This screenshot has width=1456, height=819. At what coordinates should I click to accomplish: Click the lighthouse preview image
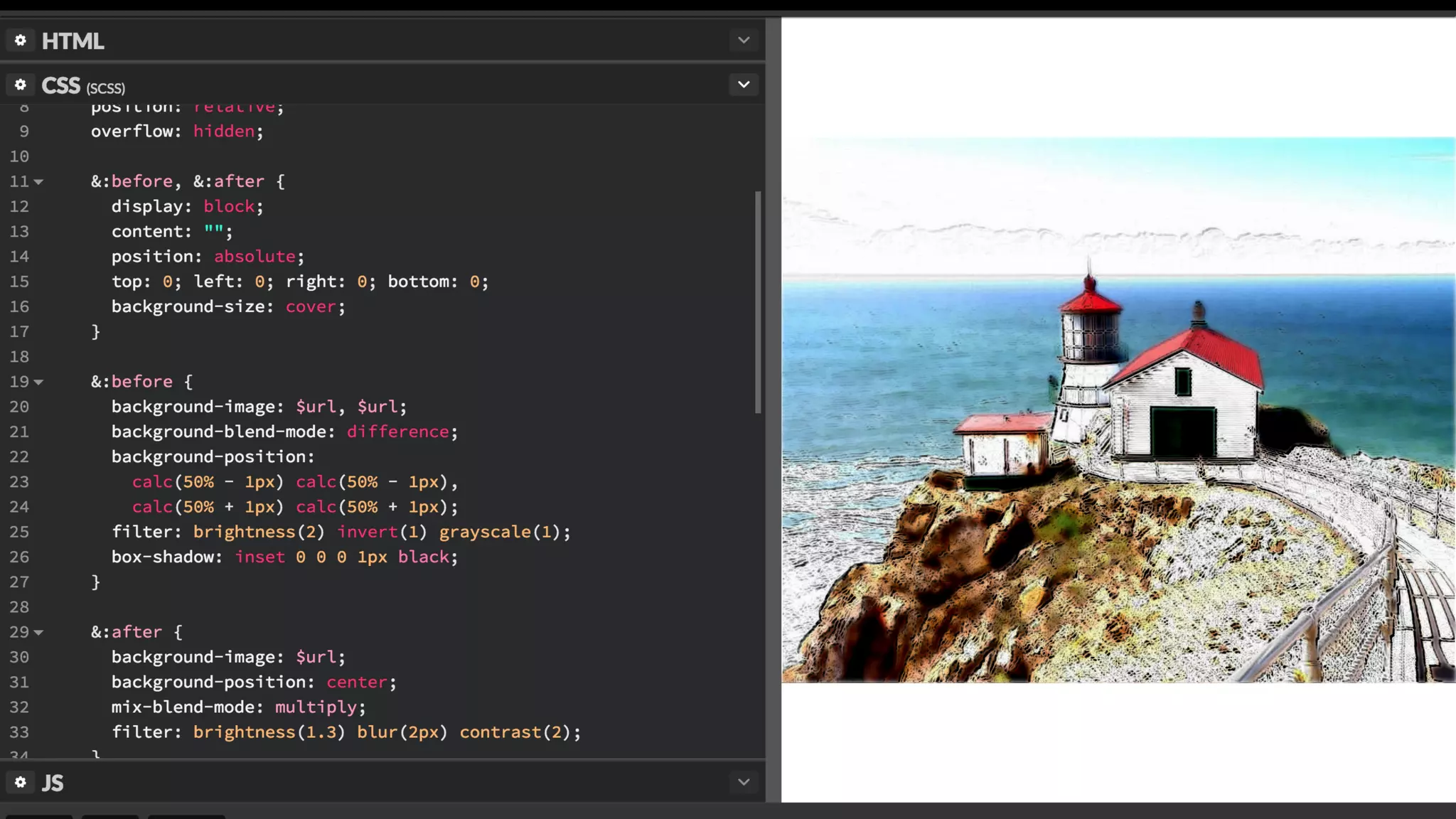(x=1118, y=409)
